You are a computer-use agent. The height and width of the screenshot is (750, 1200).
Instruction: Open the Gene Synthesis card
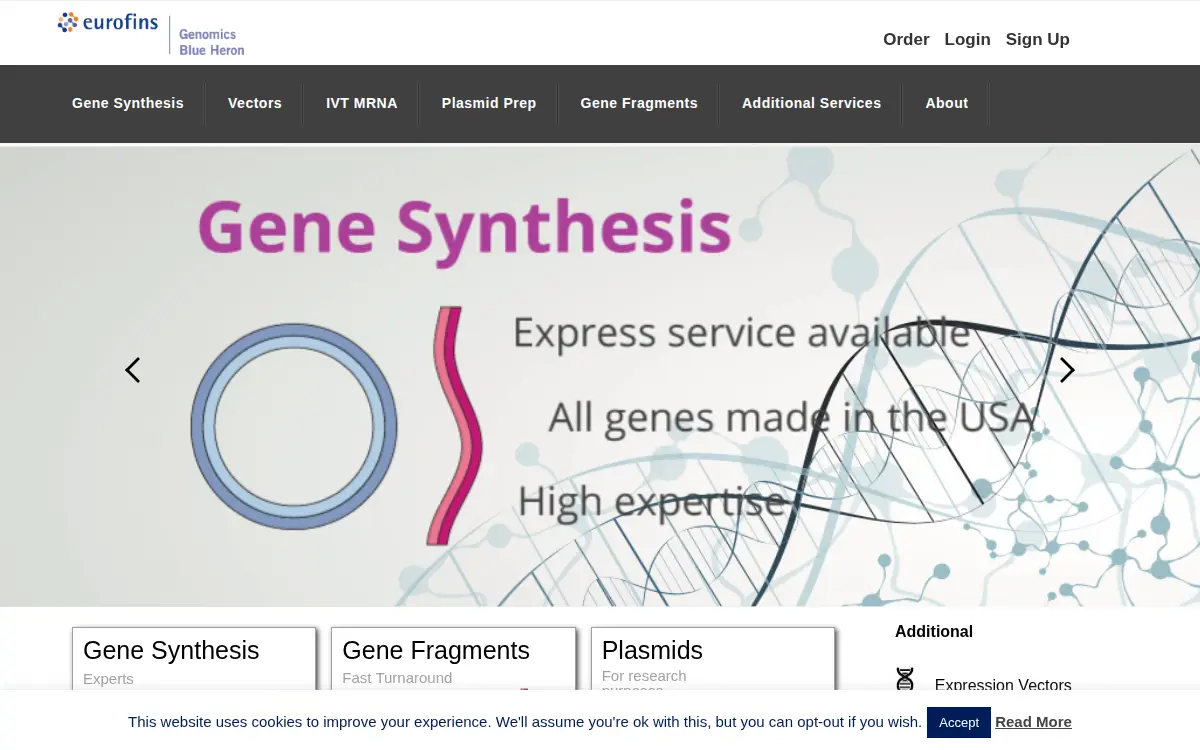pos(194,659)
